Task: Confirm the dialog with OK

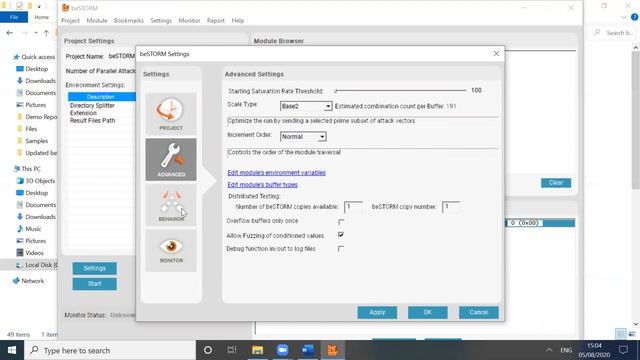Action: click(x=427, y=312)
